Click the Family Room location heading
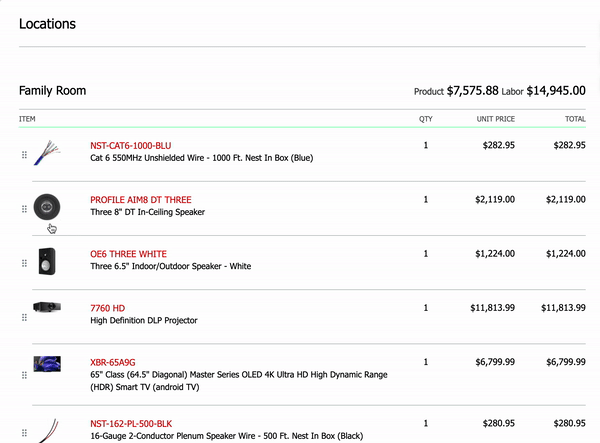The height and width of the screenshot is (443, 600). click(x=52, y=91)
